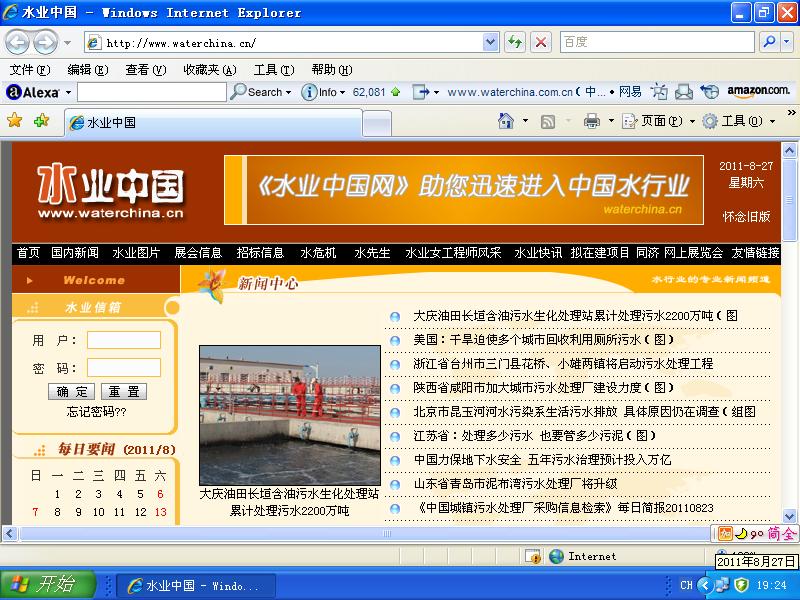The width and height of the screenshot is (800, 600).
Task: Click 国内新闻 in site navigation
Action: tap(75, 253)
